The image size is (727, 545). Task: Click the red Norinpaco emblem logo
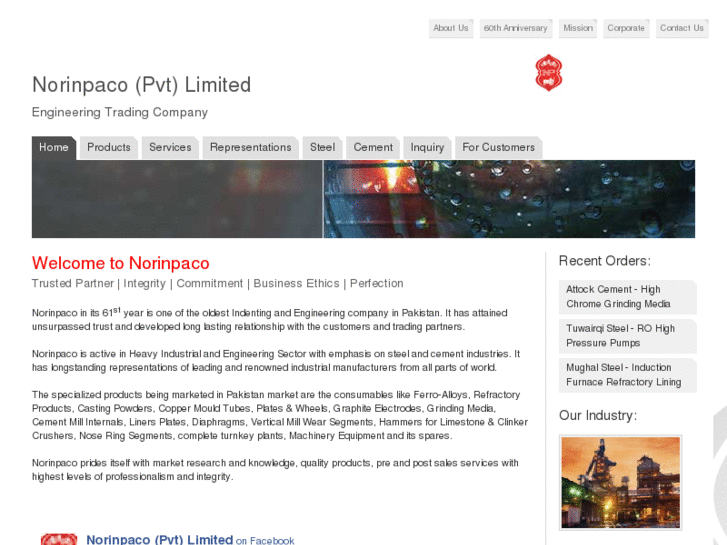(x=548, y=72)
